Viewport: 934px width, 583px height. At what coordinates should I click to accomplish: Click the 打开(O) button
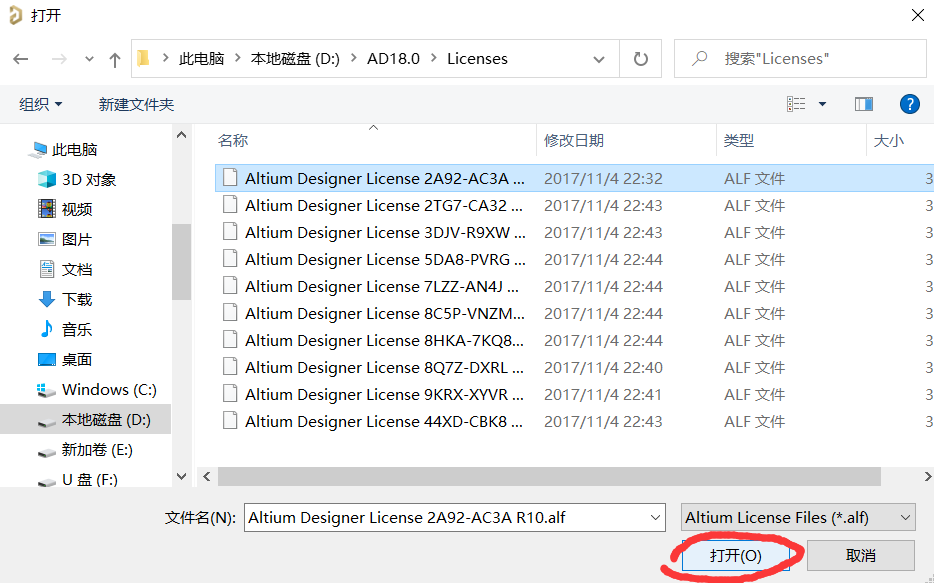[x=735, y=556]
